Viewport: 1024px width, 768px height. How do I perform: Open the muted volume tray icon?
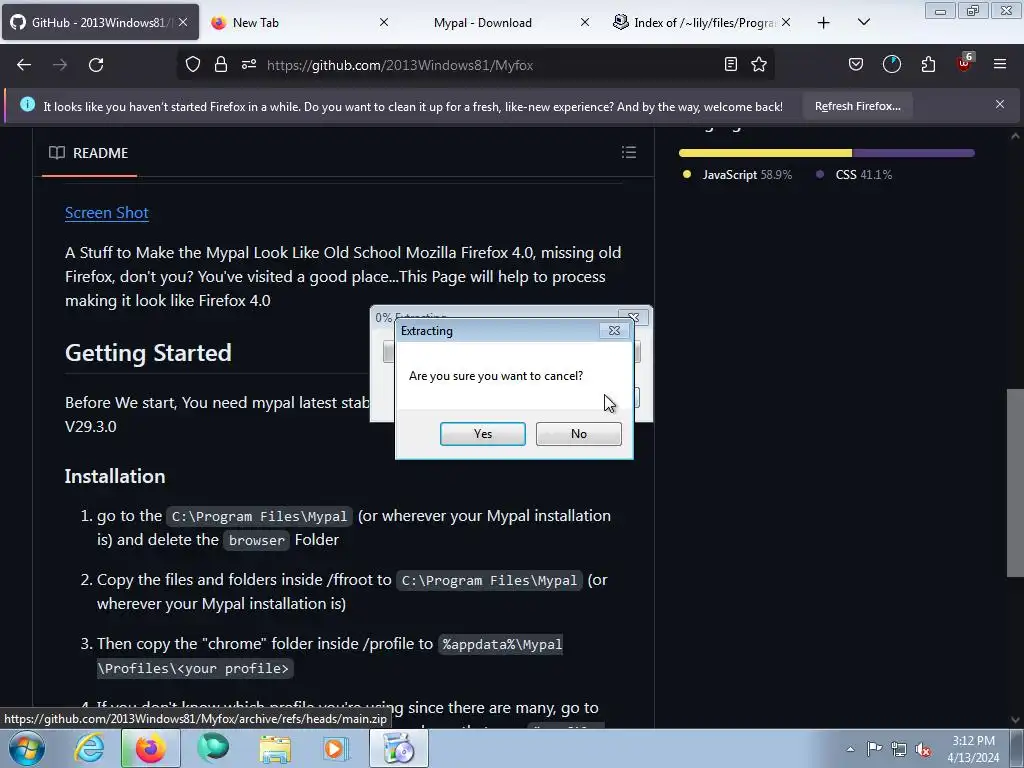tap(923, 749)
